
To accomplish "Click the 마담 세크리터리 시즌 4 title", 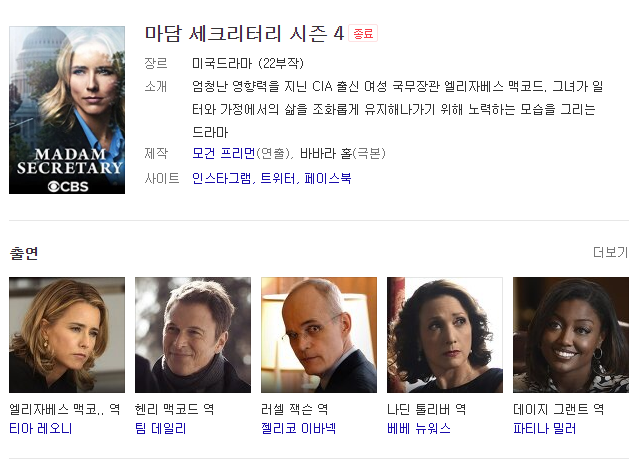I will [x=245, y=33].
